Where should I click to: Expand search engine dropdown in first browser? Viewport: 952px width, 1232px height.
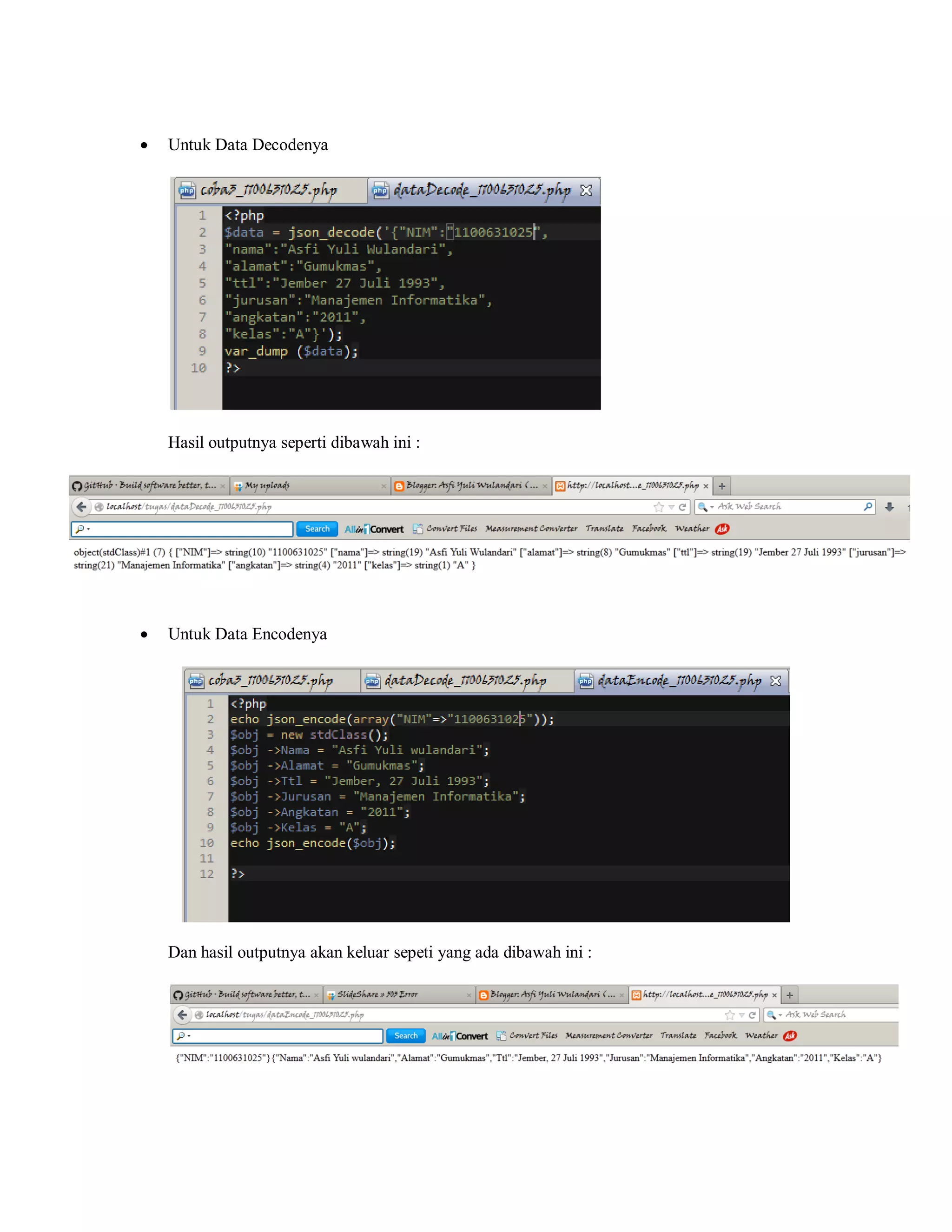712,507
